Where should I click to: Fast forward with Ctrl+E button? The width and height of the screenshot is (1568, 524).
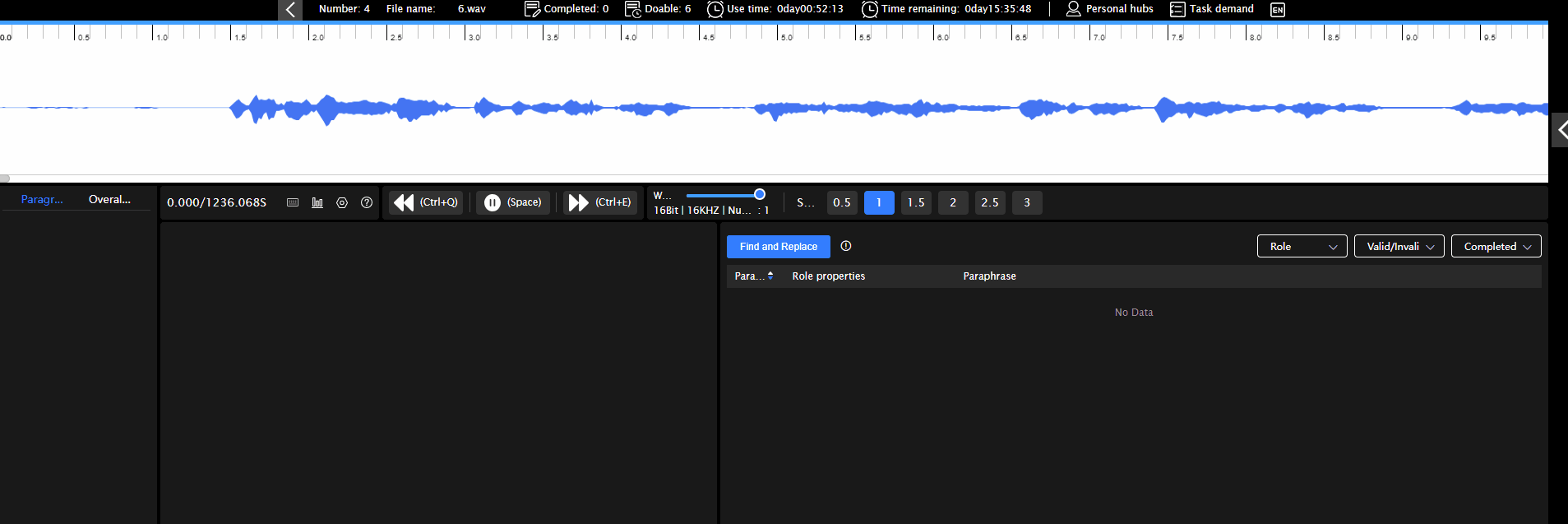coord(600,202)
